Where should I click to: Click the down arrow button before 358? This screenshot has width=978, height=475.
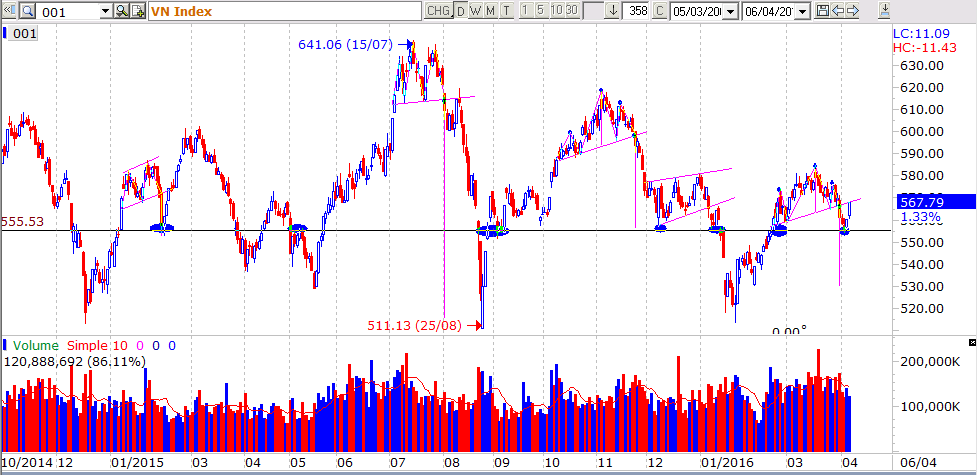click(613, 11)
